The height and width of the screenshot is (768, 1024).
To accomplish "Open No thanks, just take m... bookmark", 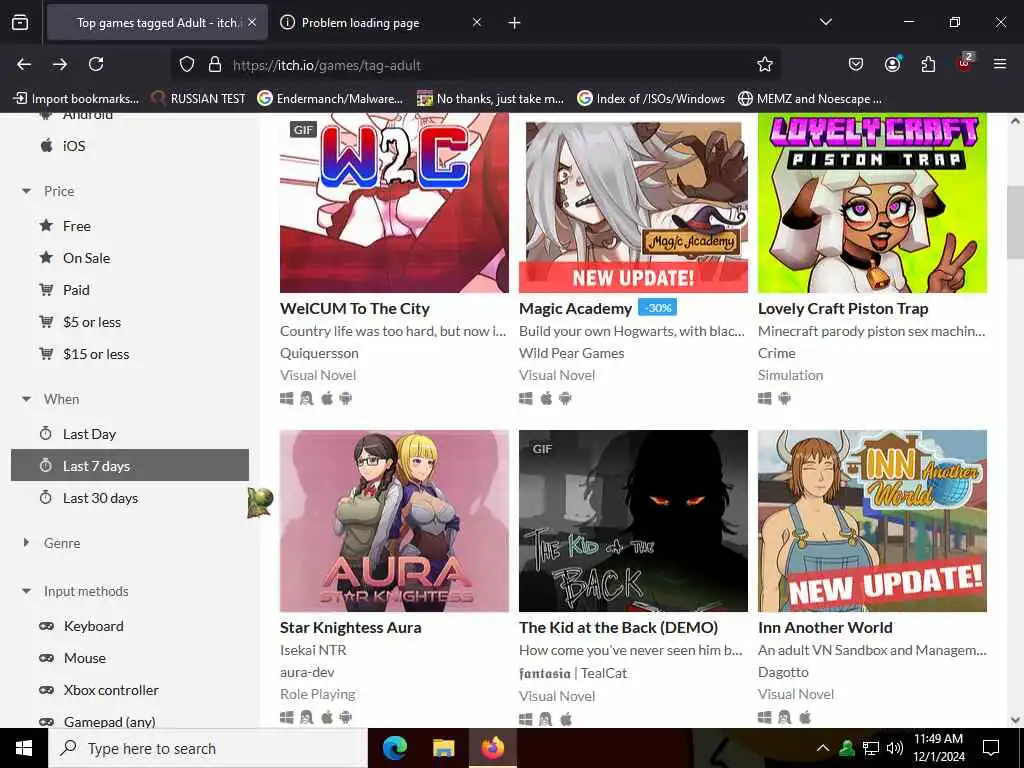I will (490, 99).
